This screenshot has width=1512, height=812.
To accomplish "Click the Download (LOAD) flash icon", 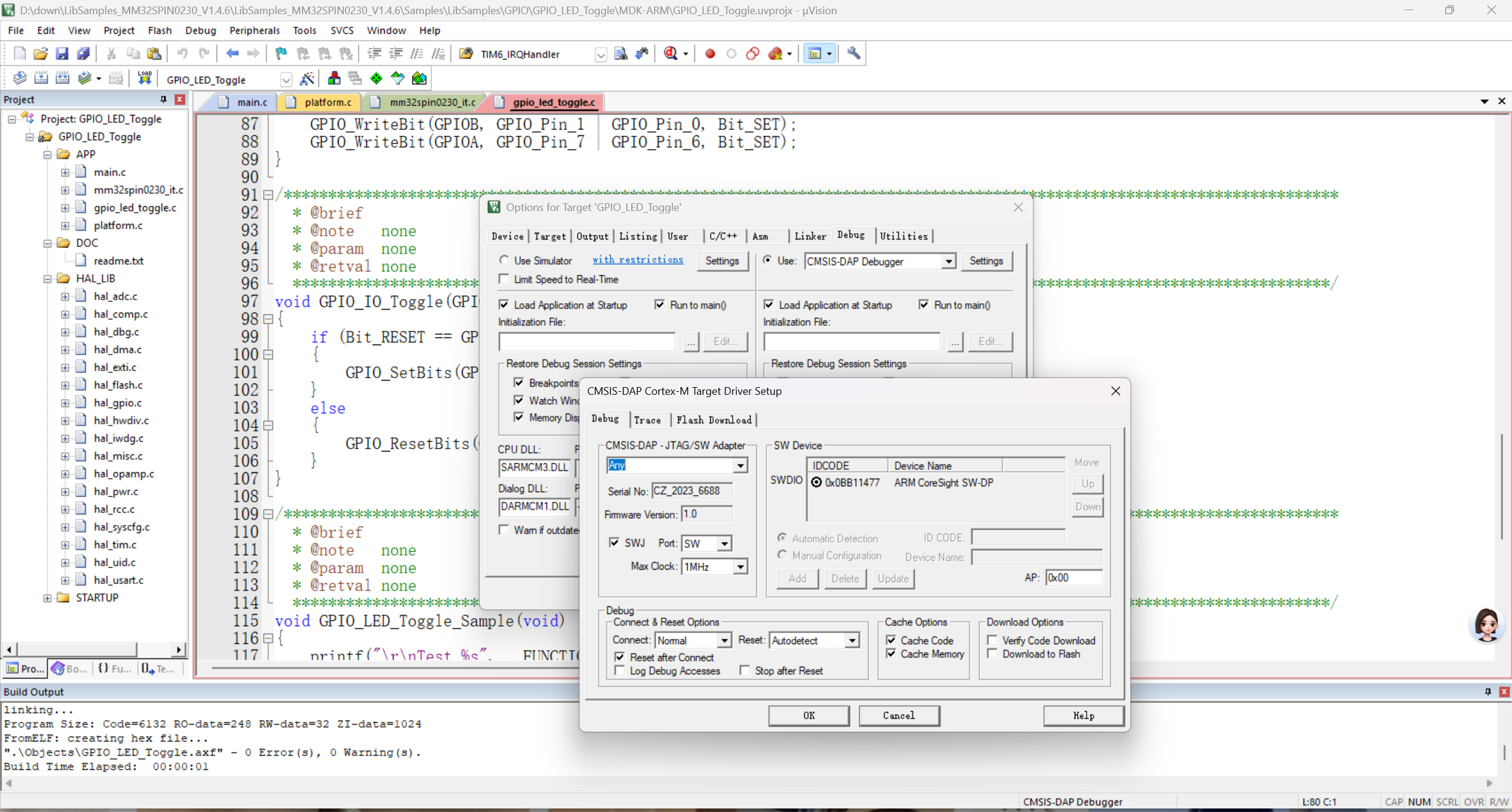I will pos(144,79).
